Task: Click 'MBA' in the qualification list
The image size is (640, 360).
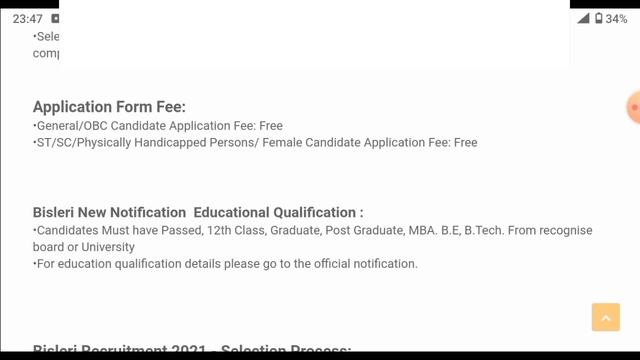Action: (422, 230)
